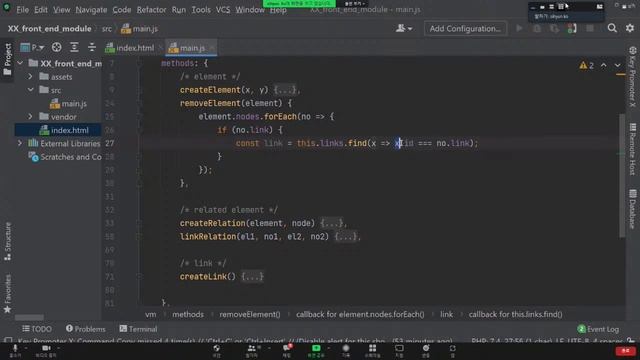Click the warnings indicator showing 2
The image size is (640, 360).
tap(587, 65)
